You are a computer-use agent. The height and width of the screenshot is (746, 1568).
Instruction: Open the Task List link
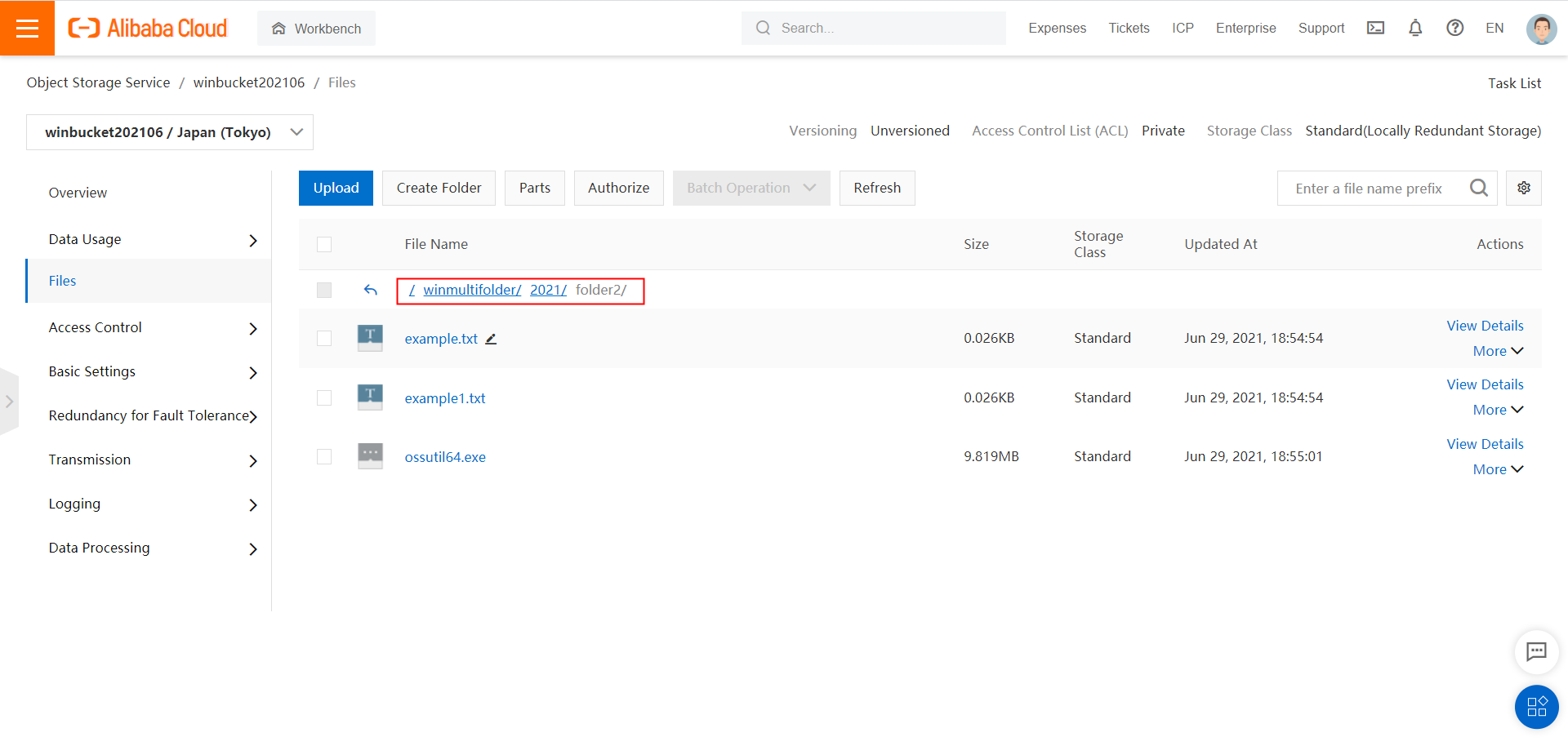(x=1514, y=83)
